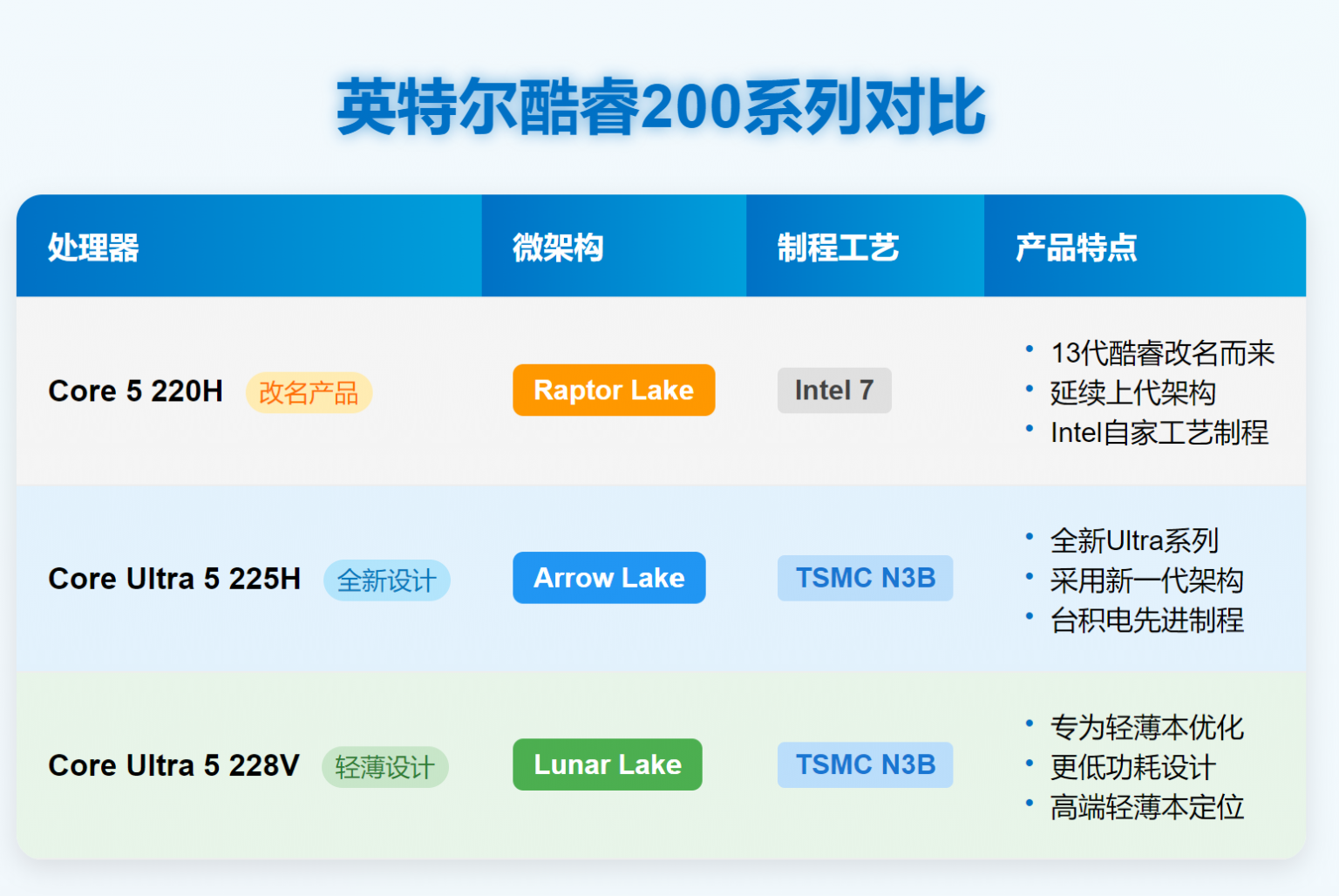1339x896 pixels.
Task: Toggle the 全新设计 tag on Core Ultra 5 225H
Action: [x=387, y=580]
